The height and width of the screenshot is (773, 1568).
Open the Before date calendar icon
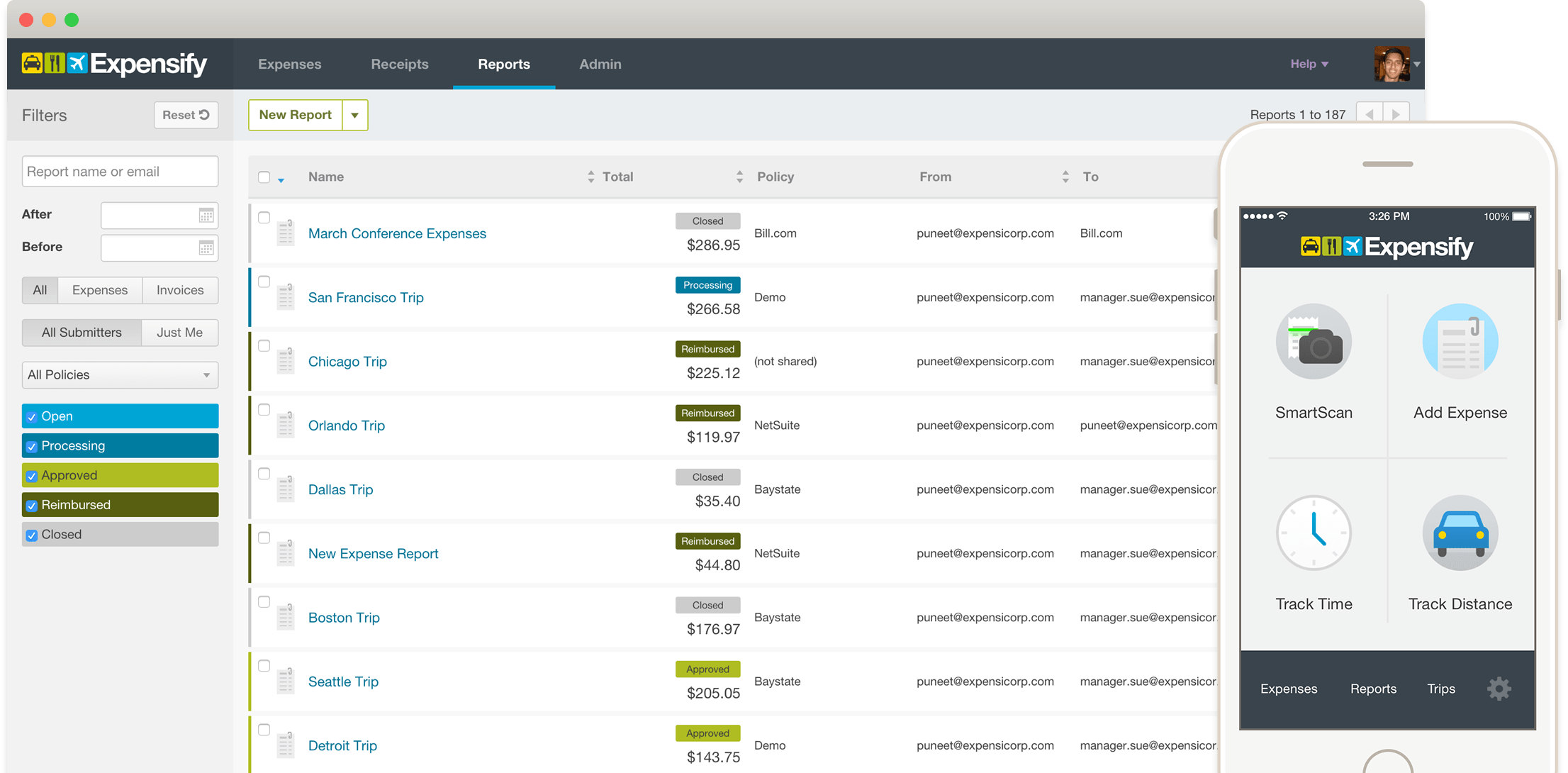pyautogui.click(x=206, y=248)
